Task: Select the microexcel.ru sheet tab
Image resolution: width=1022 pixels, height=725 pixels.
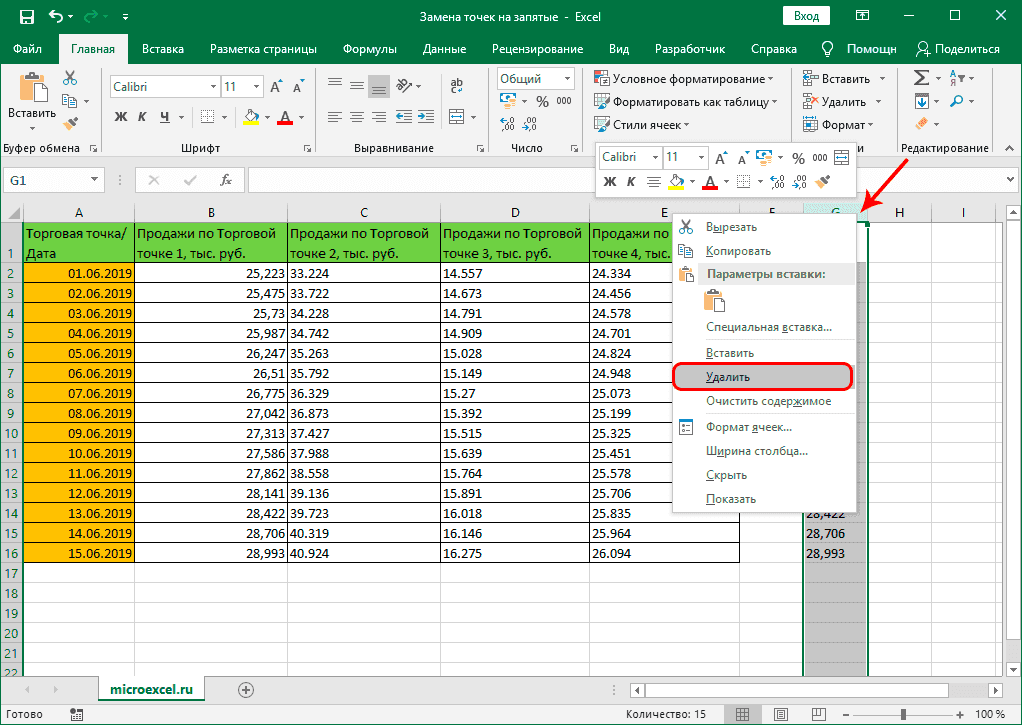Action: pos(151,689)
